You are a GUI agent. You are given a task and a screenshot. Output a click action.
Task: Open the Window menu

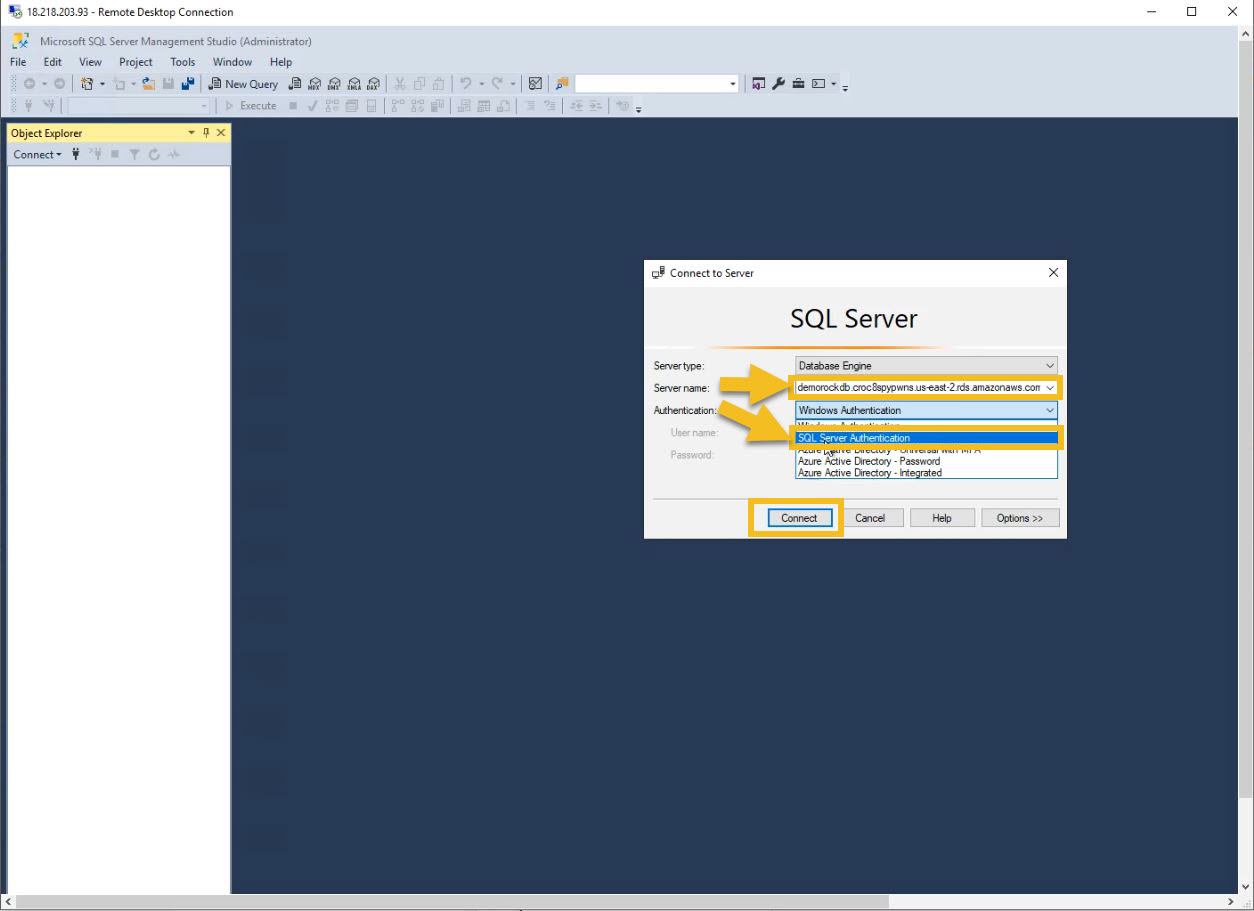pos(232,62)
